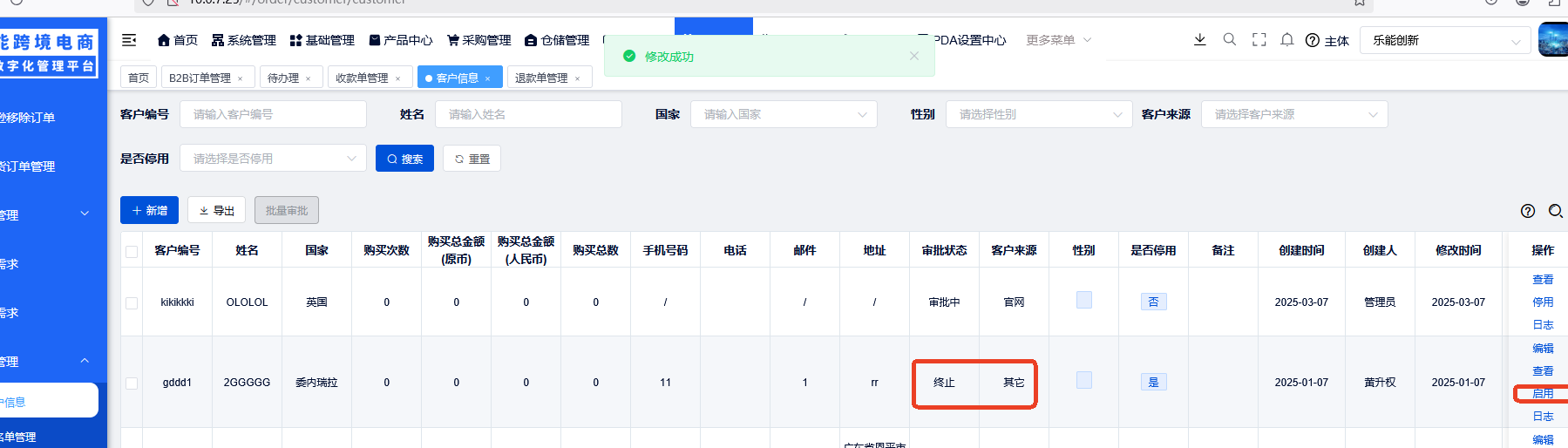Check the select-all checkbox in table header
This screenshot has width=1568, height=448.
point(132,251)
